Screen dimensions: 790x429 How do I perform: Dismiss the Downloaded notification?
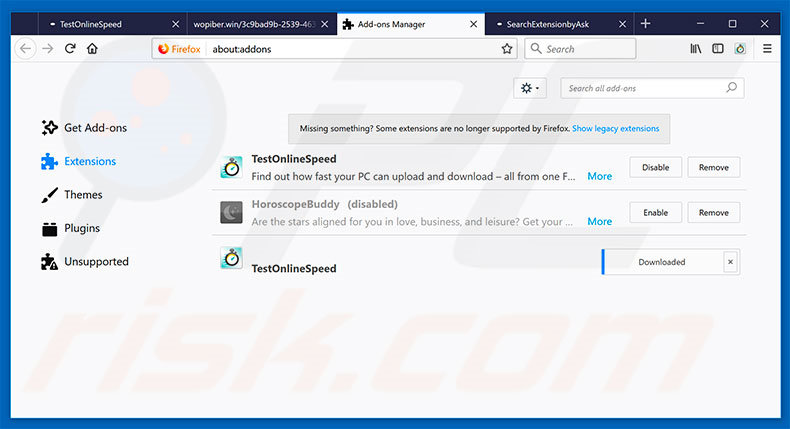pos(731,262)
